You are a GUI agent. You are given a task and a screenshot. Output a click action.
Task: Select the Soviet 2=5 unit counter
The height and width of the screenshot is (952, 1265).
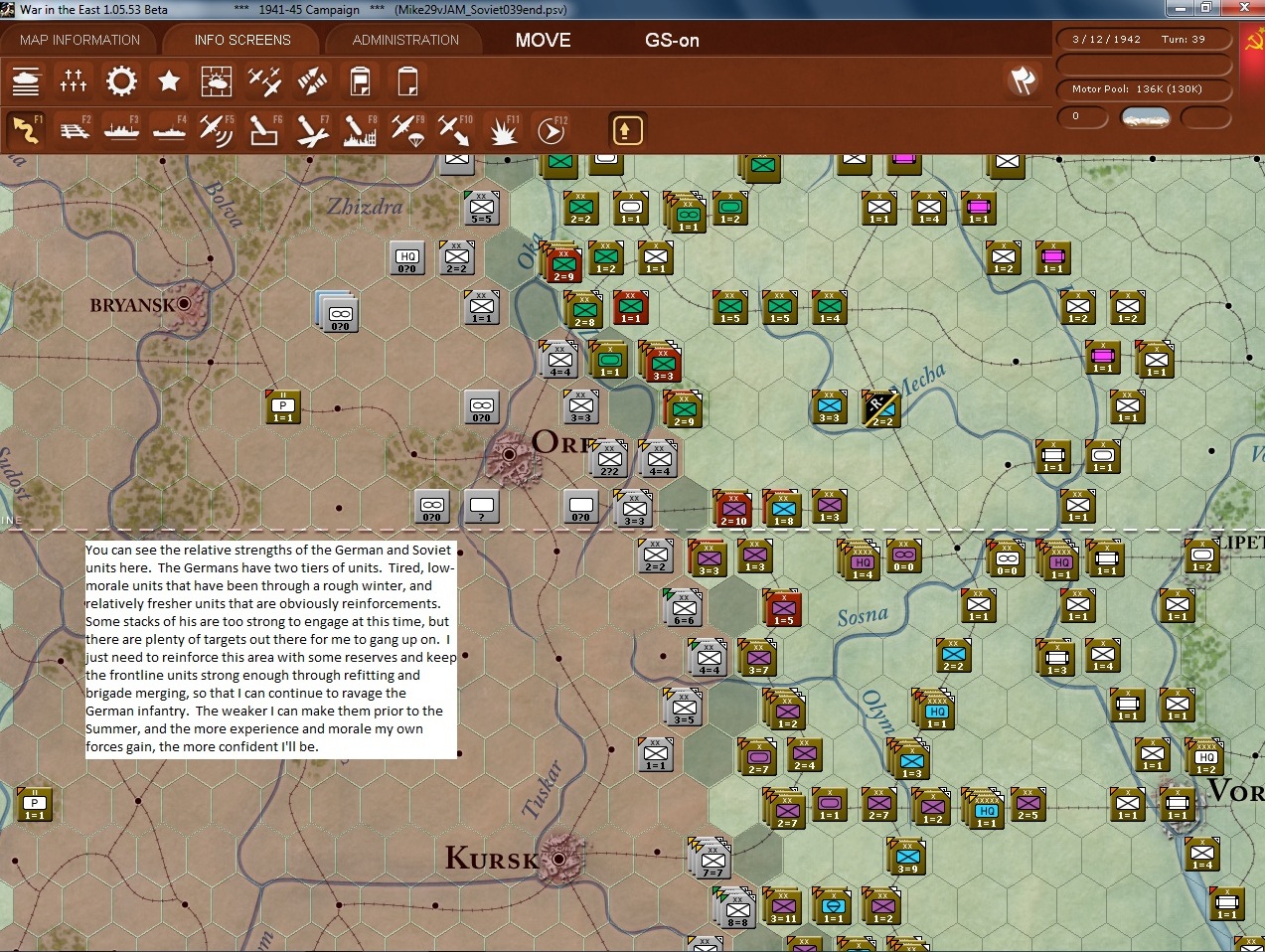1028,805
